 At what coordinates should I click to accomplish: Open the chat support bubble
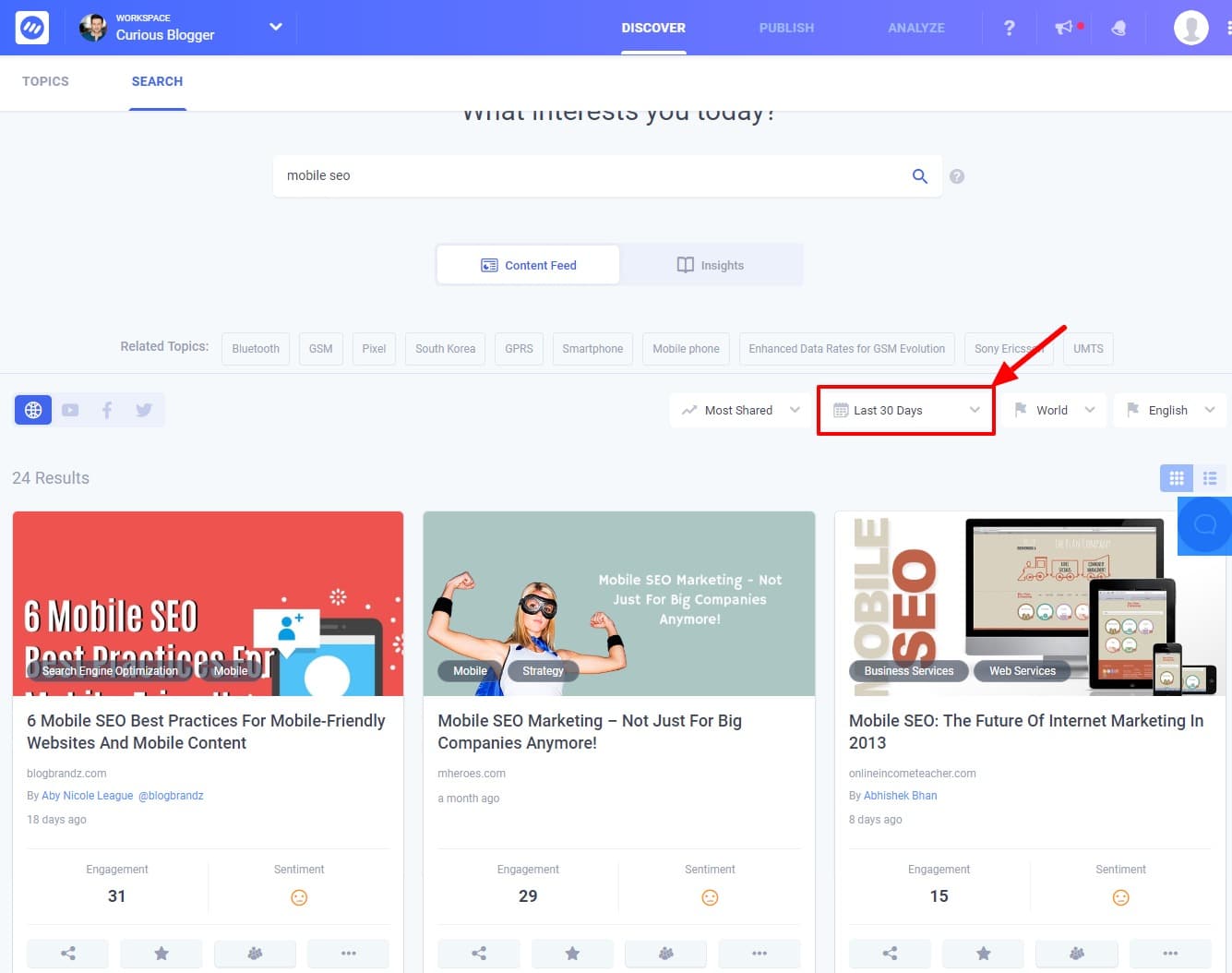coord(1205,525)
